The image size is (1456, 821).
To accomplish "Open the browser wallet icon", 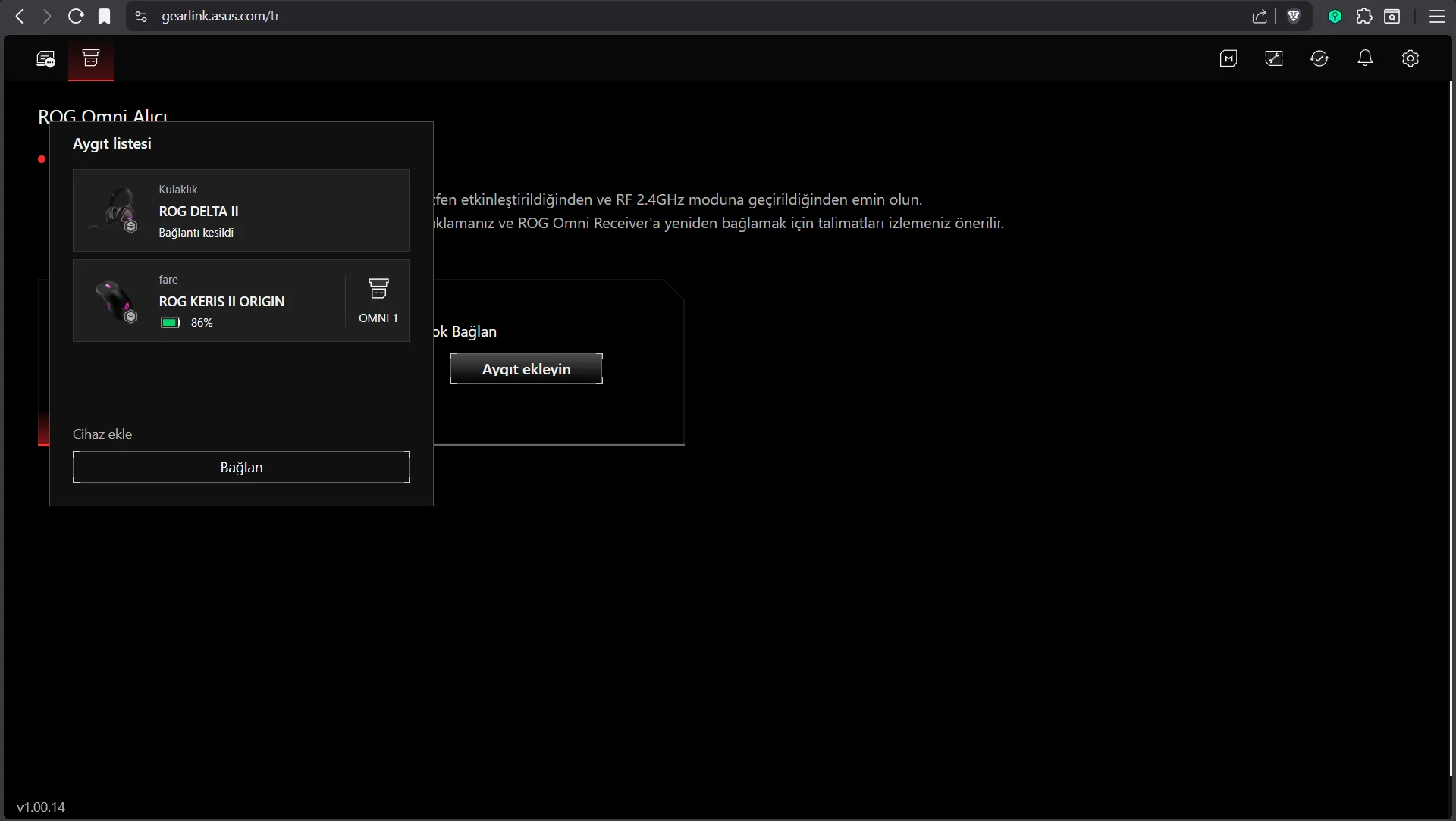I will tap(1392, 16).
